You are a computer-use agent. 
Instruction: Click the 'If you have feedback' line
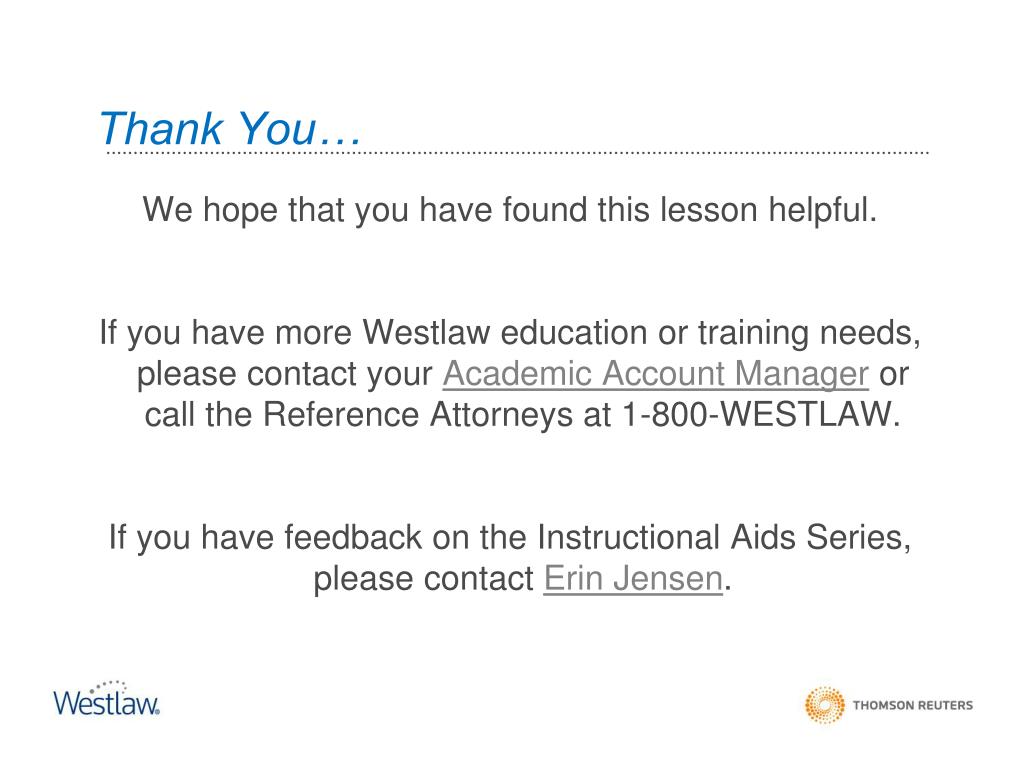tap(509, 537)
